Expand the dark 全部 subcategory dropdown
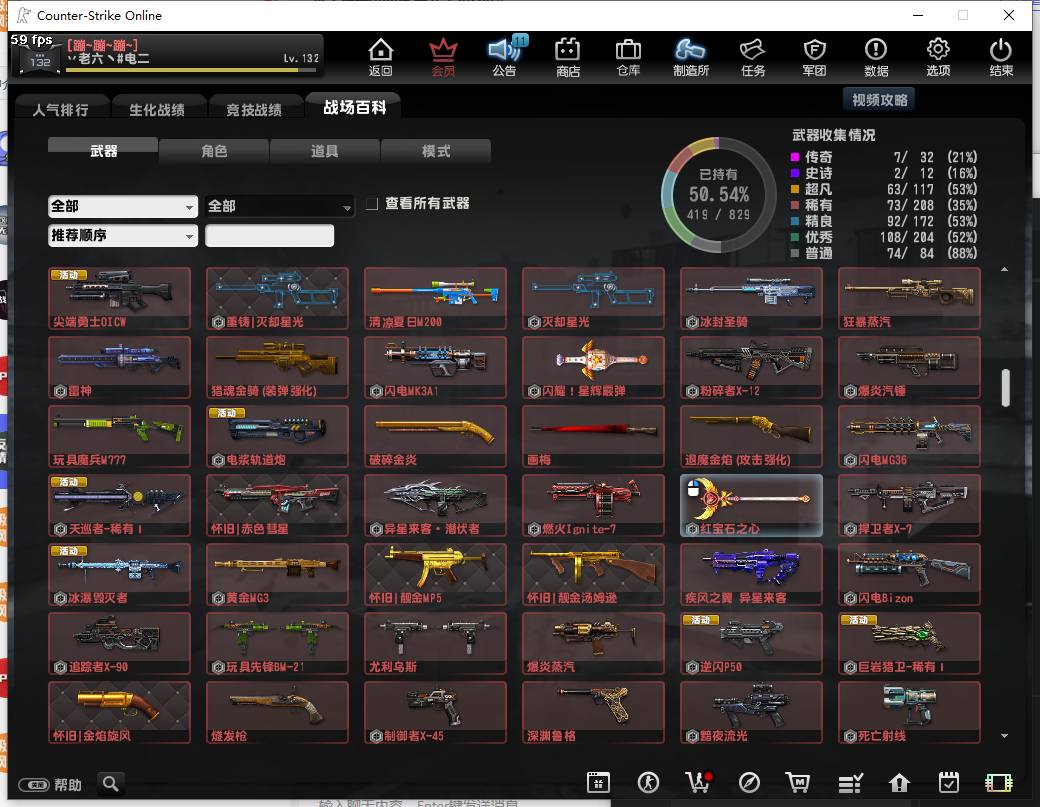Image resolution: width=1040 pixels, height=807 pixels. coord(279,207)
